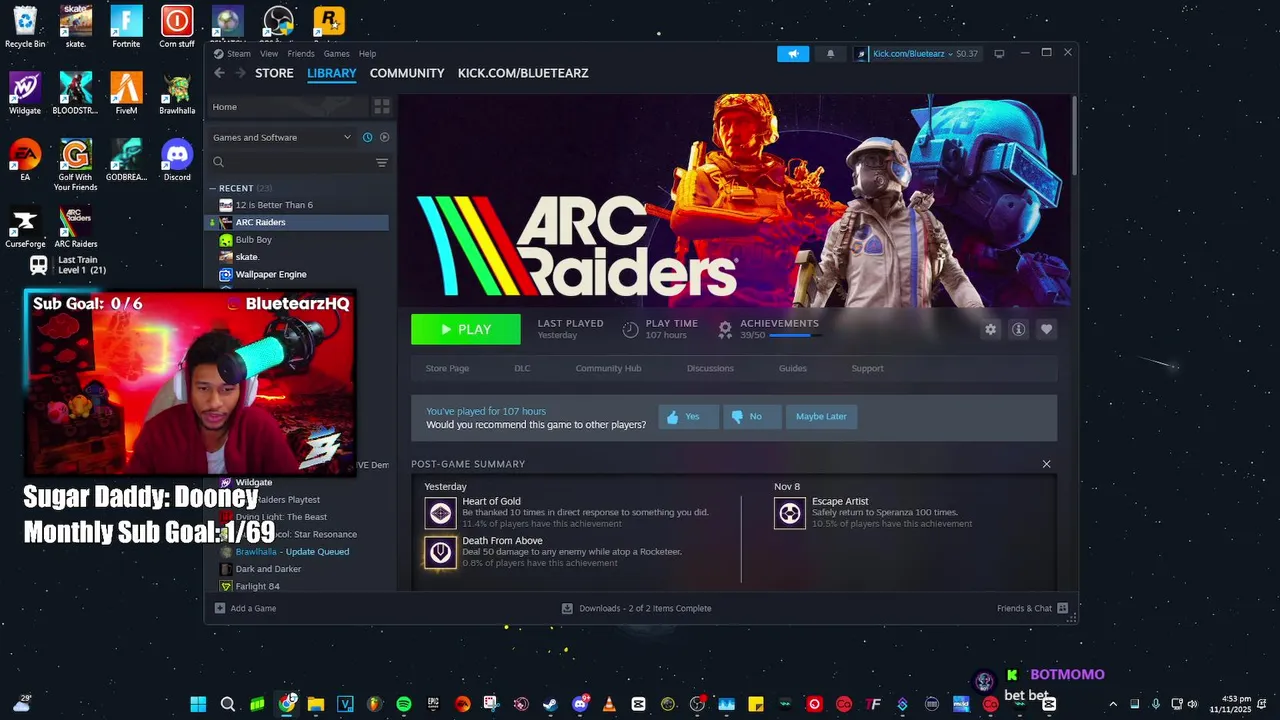Close the Post-Game Summary panel
The image size is (1280, 720).
1047,464
